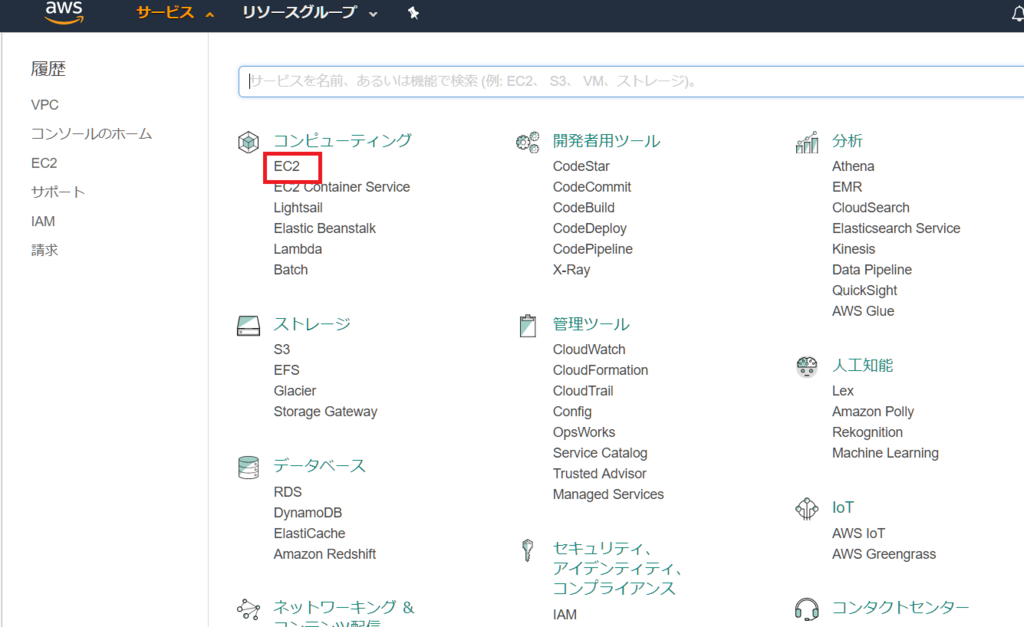The image size is (1024, 627).
Task: Open 請求 from history
Action: 44,250
